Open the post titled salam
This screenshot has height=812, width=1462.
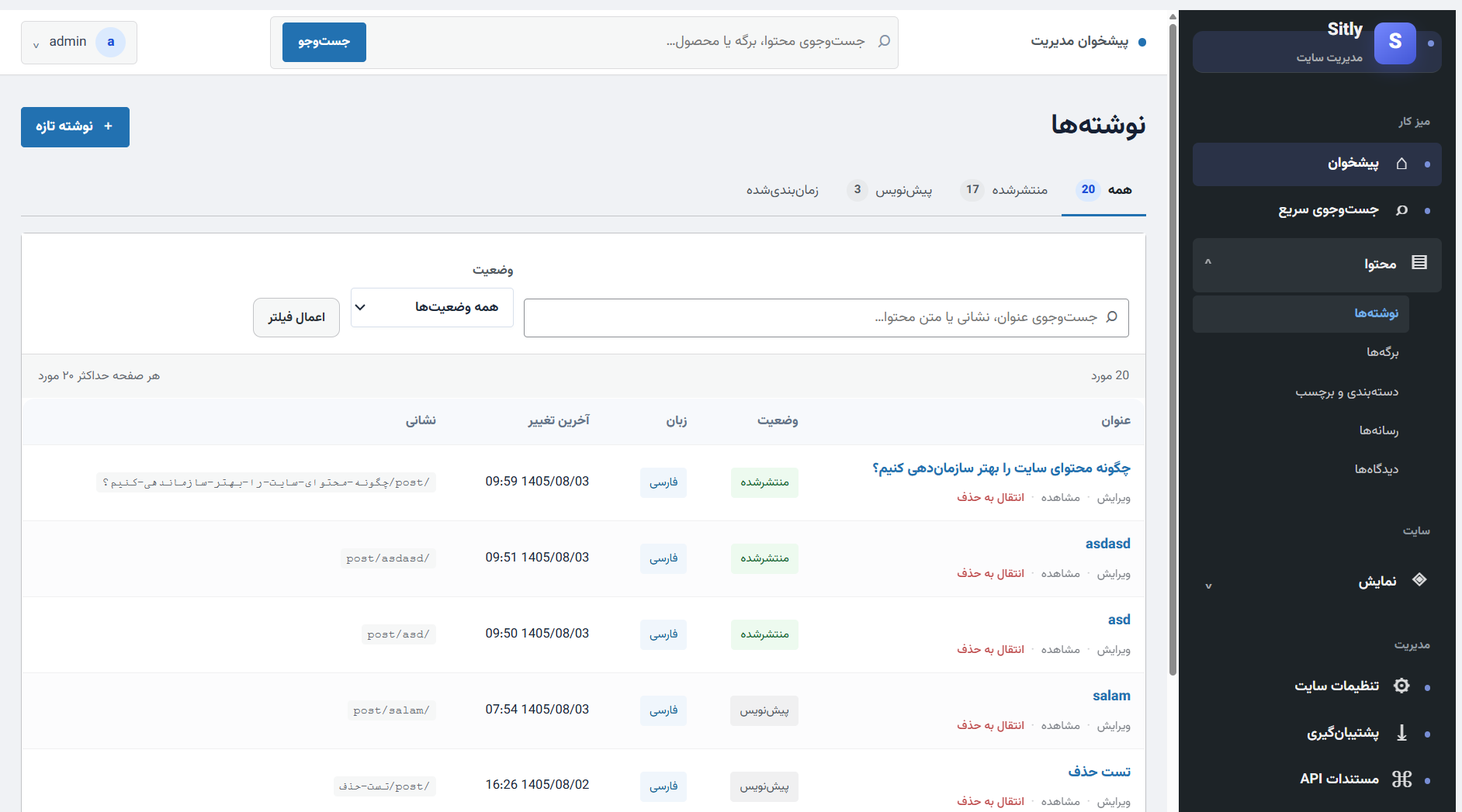[x=1111, y=696]
